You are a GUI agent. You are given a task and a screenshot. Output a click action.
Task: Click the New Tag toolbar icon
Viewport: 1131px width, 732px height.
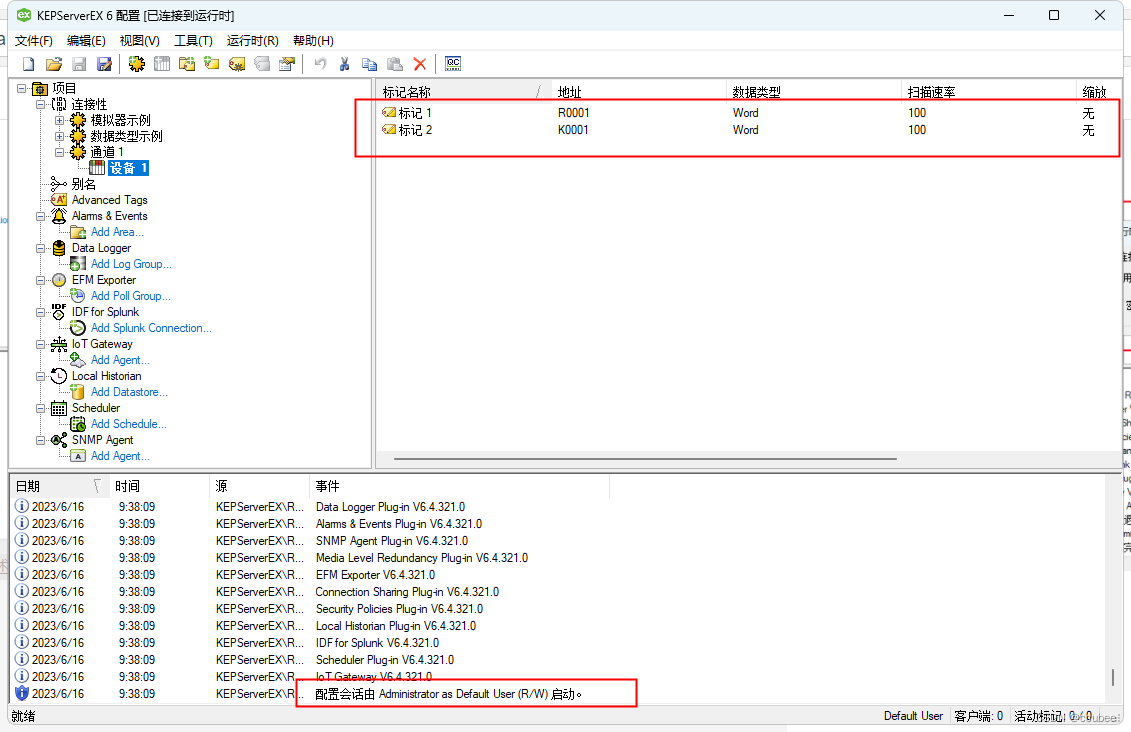(211, 64)
